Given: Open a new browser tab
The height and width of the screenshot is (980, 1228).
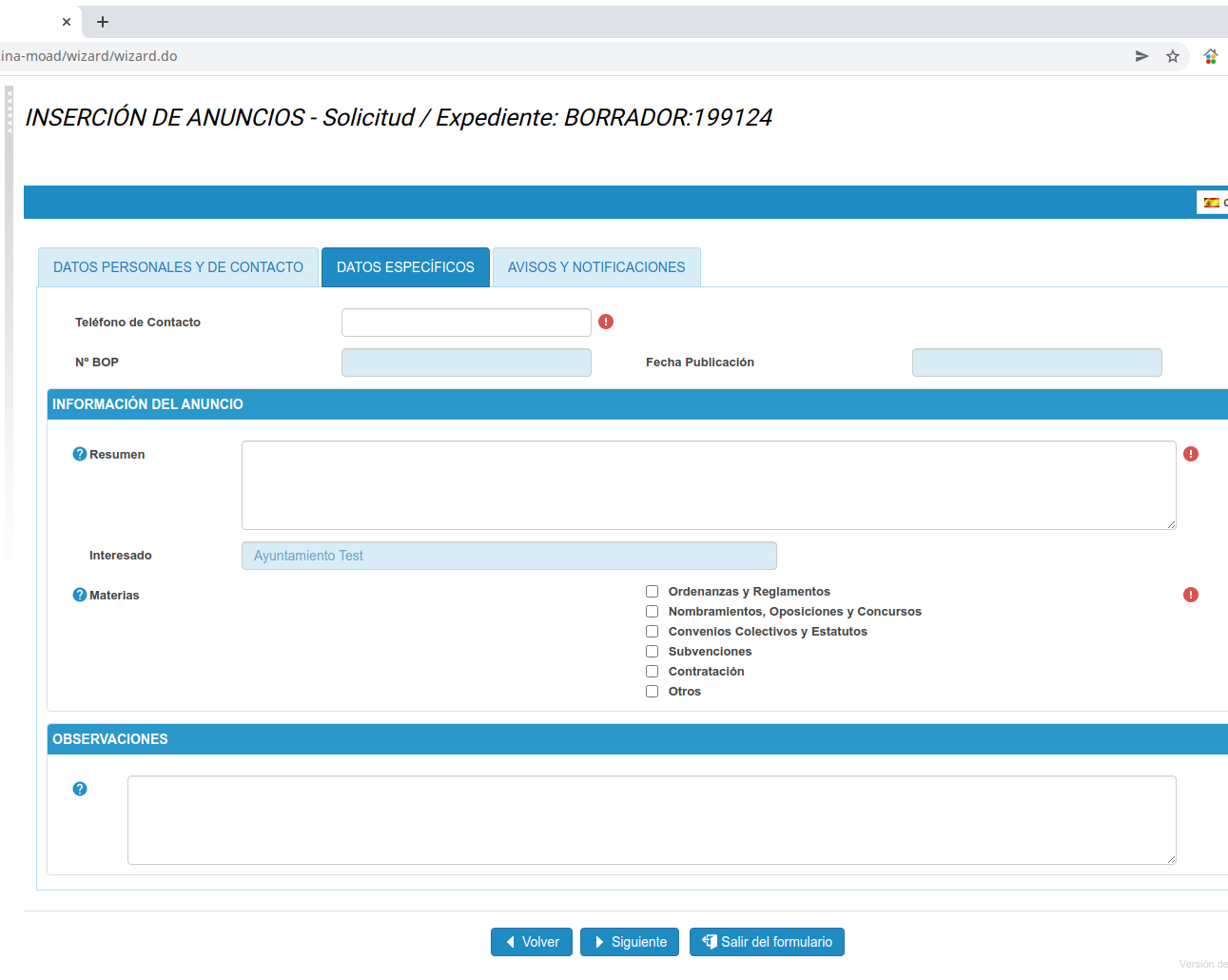Looking at the screenshot, I should point(103,22).
